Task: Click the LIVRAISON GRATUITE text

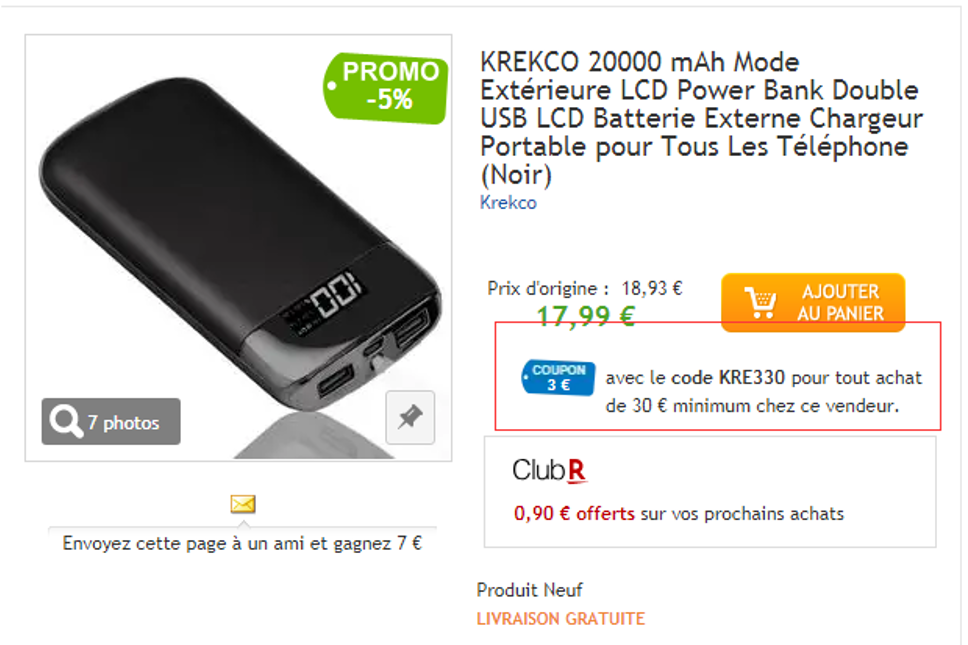Action: coord(561,618)
